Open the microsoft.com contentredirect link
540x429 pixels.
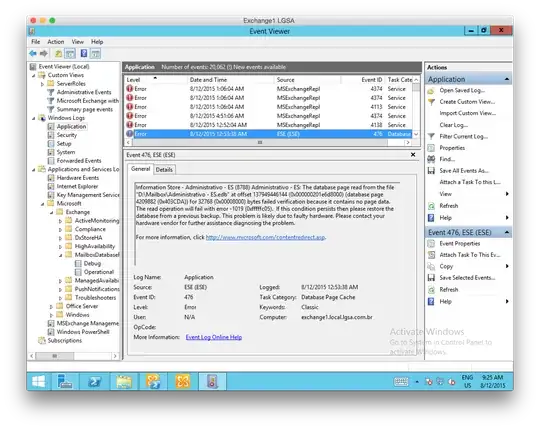coord(265,237)
